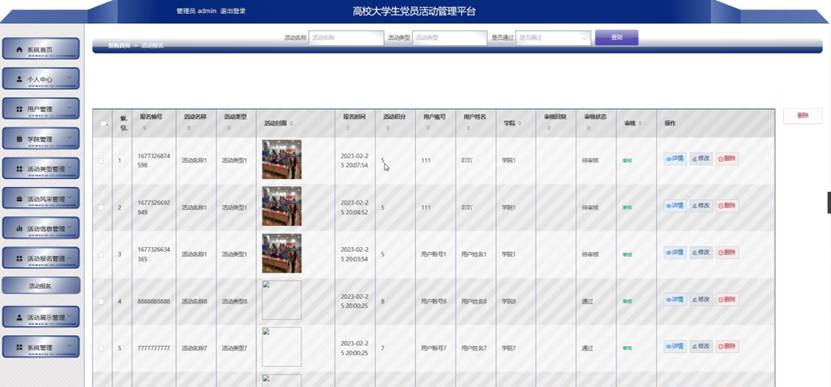Screen dimensions: 831x387
Task: Click red 删除 for row 2
Action: [727, 206]
